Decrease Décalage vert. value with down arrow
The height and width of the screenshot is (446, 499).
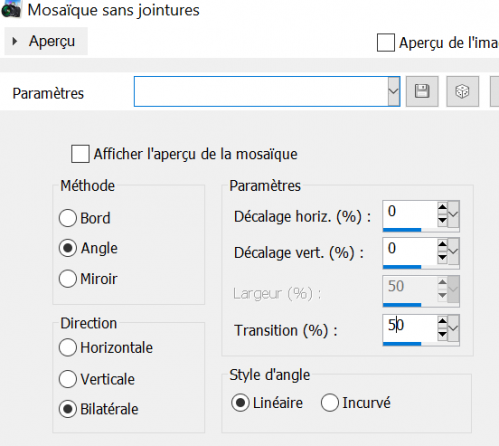(x=442, y=257)
